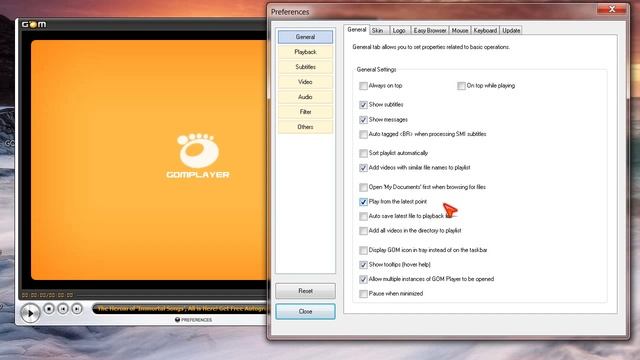Open the Filter preferences category
640x360 pixels.
click(305, 112)
